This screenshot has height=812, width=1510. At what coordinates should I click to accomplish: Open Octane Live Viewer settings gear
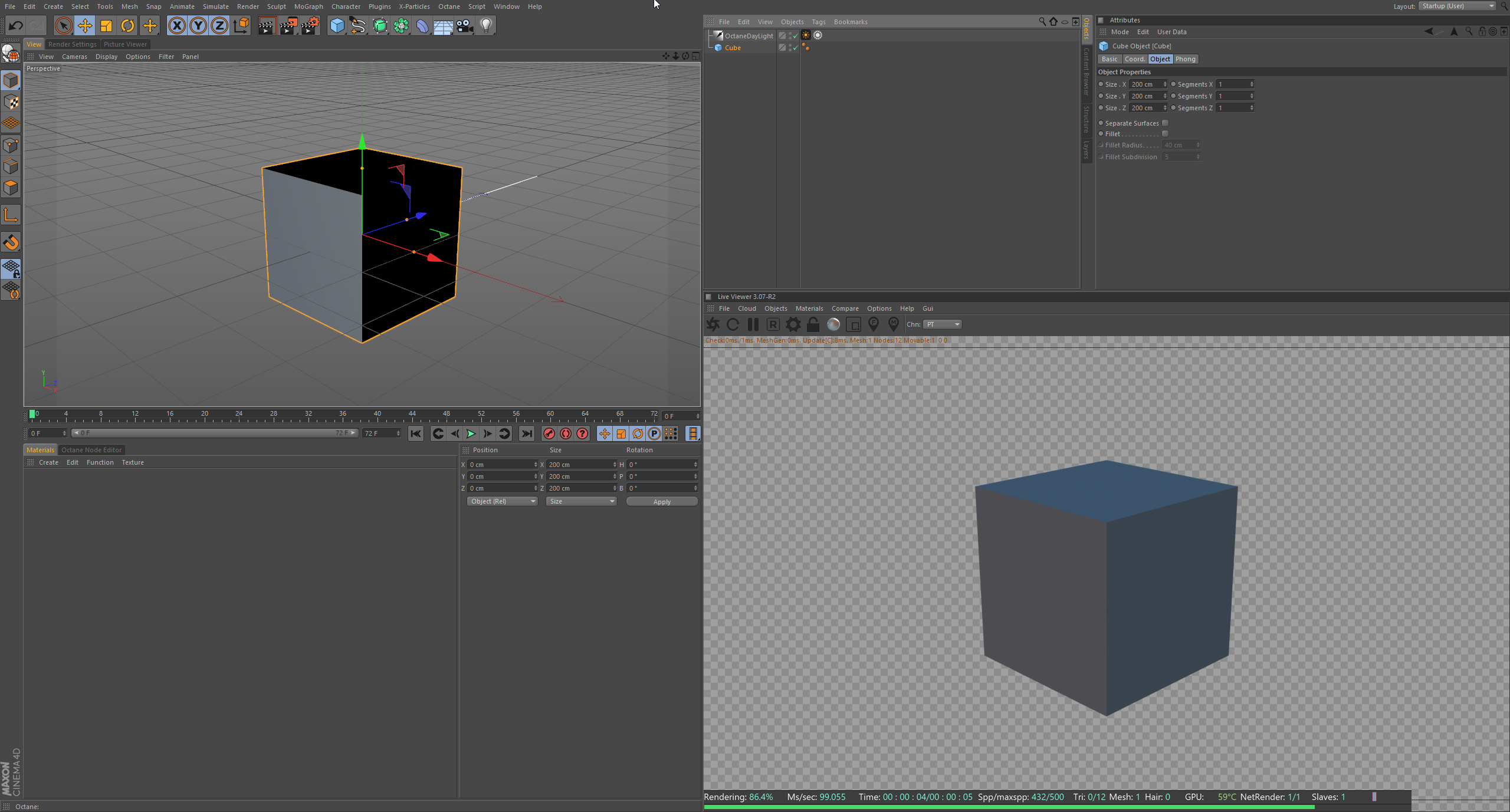tap(793, 324)
